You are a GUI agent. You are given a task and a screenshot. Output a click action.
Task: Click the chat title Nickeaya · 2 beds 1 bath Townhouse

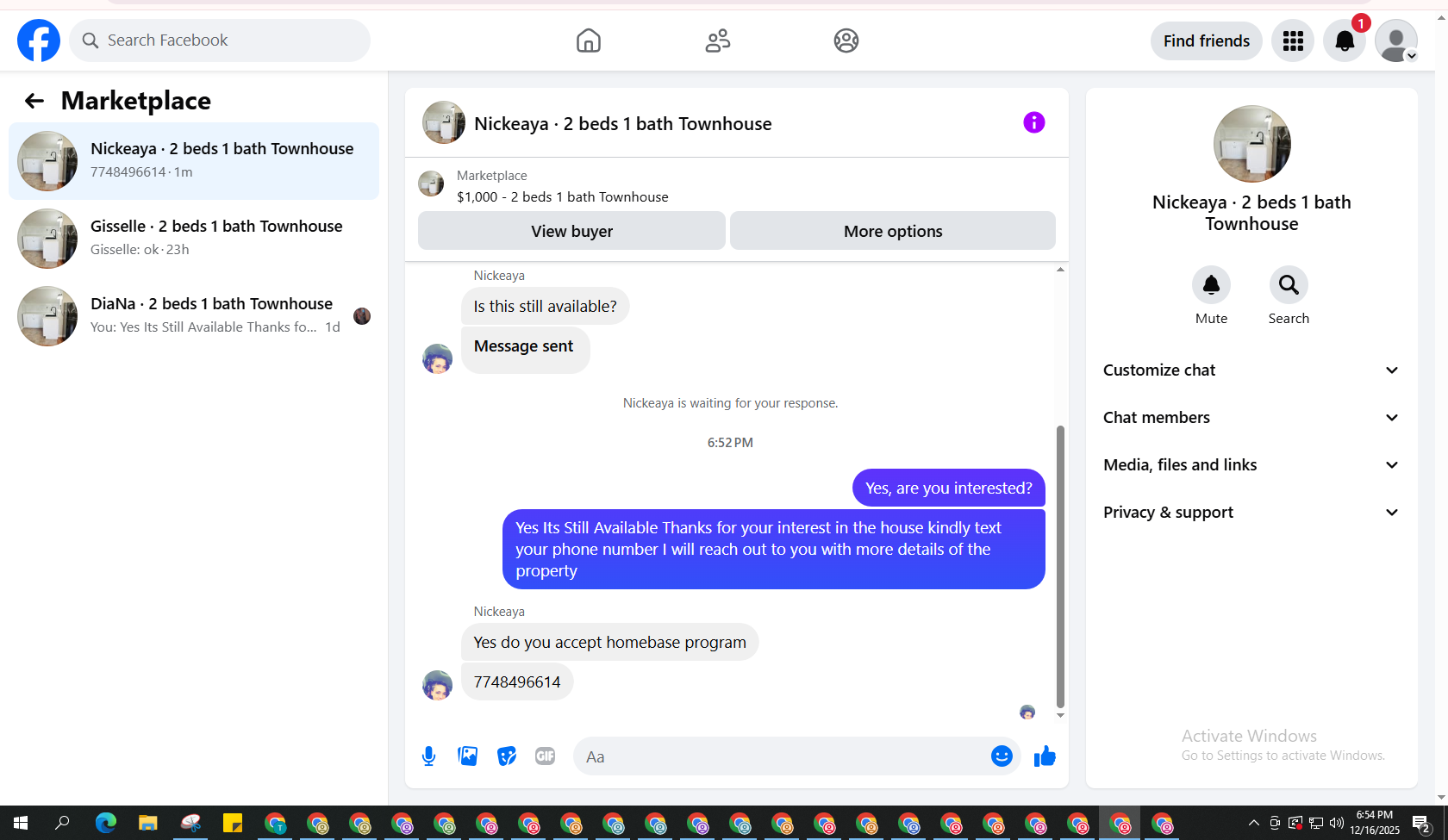pos(623,124)
